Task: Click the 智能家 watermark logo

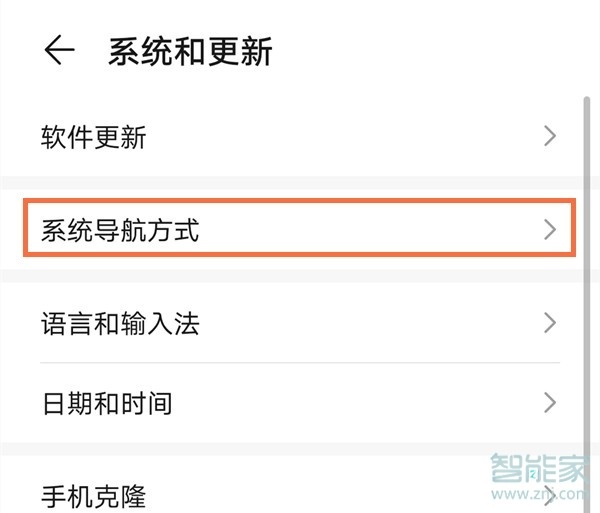Action: (538, 468)
